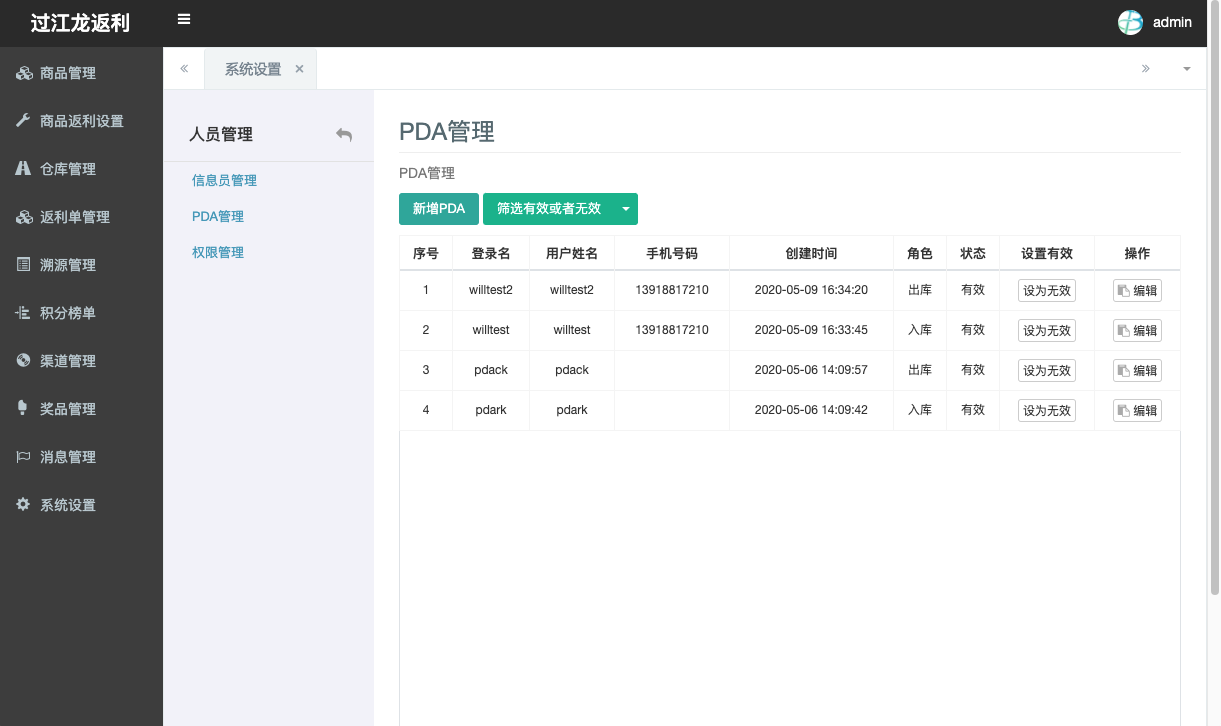Toggle the hamburger sidebar menu
1221x726 pixels.
pyautogui.click(x=184, y=19)
